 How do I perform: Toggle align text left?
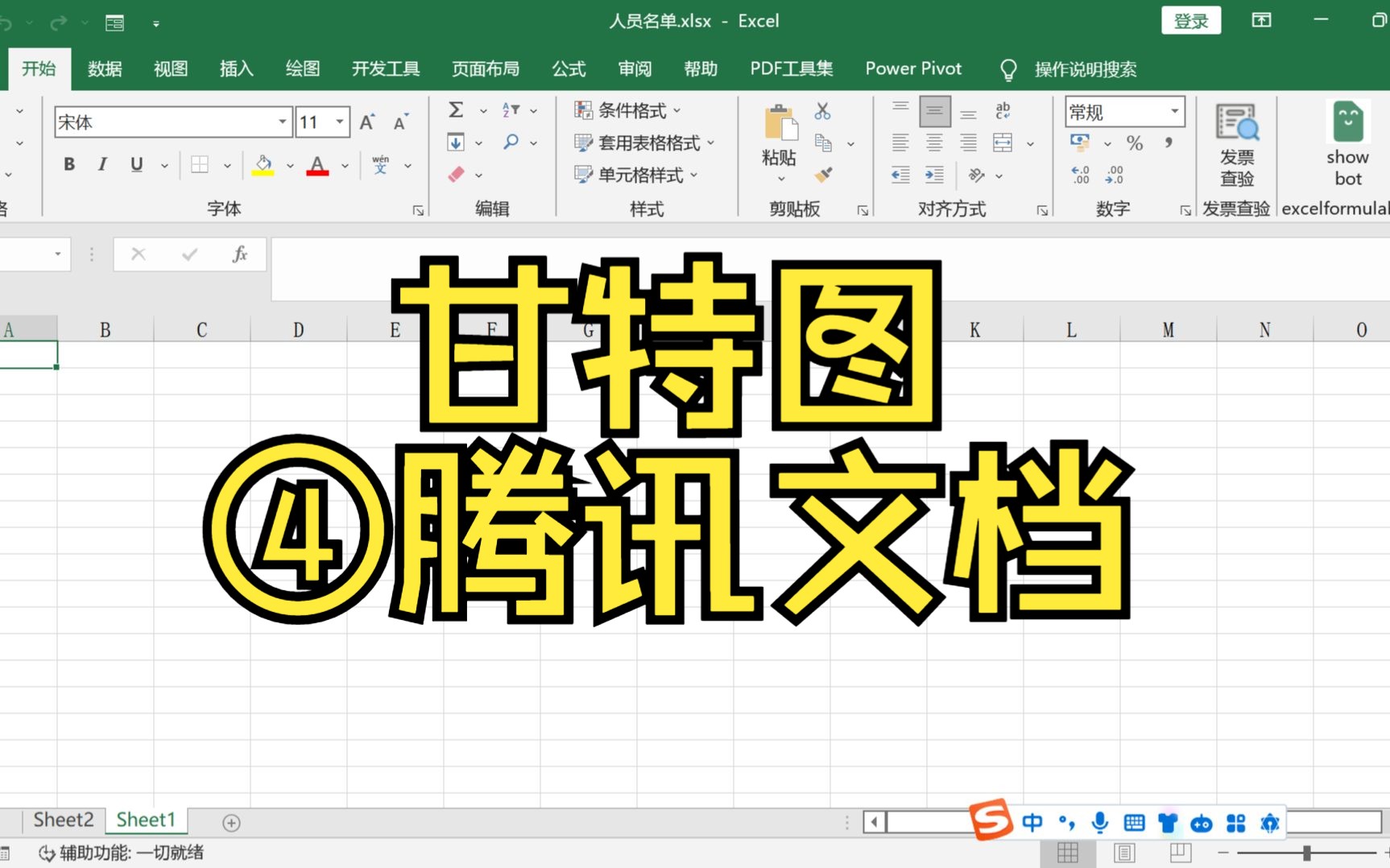pyautogui.click(x=900, y=143)
